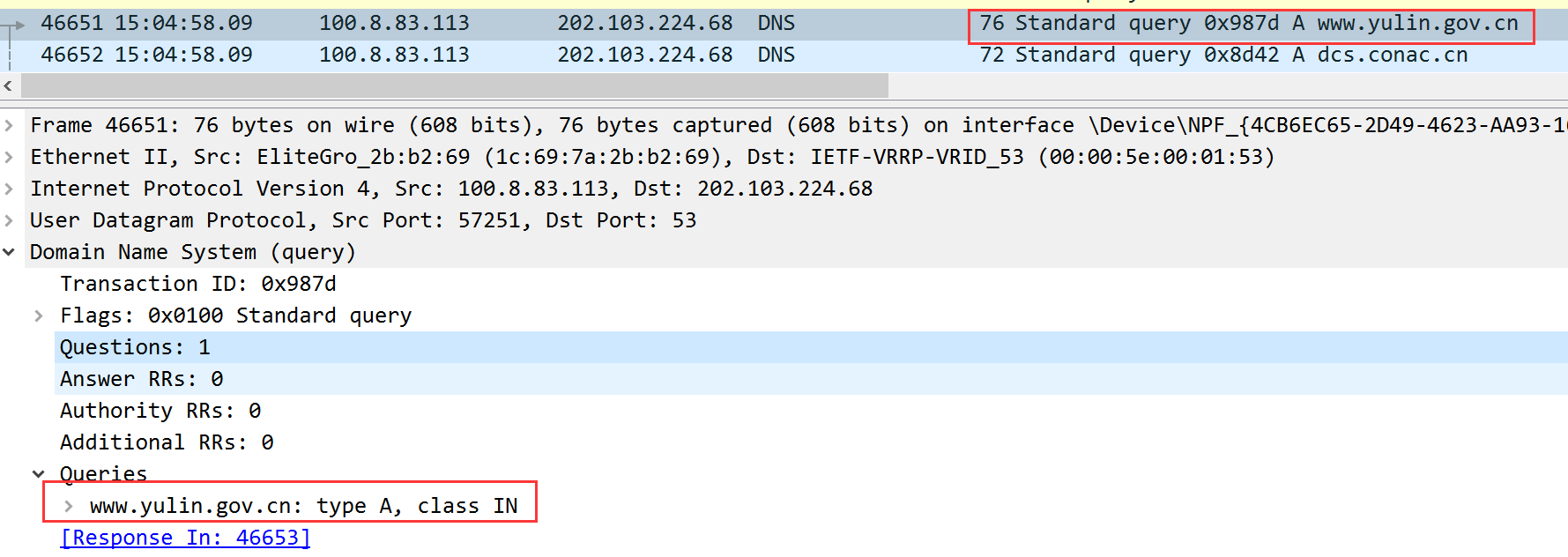Select the Answer RRs: 0 field

coord(141,379)
